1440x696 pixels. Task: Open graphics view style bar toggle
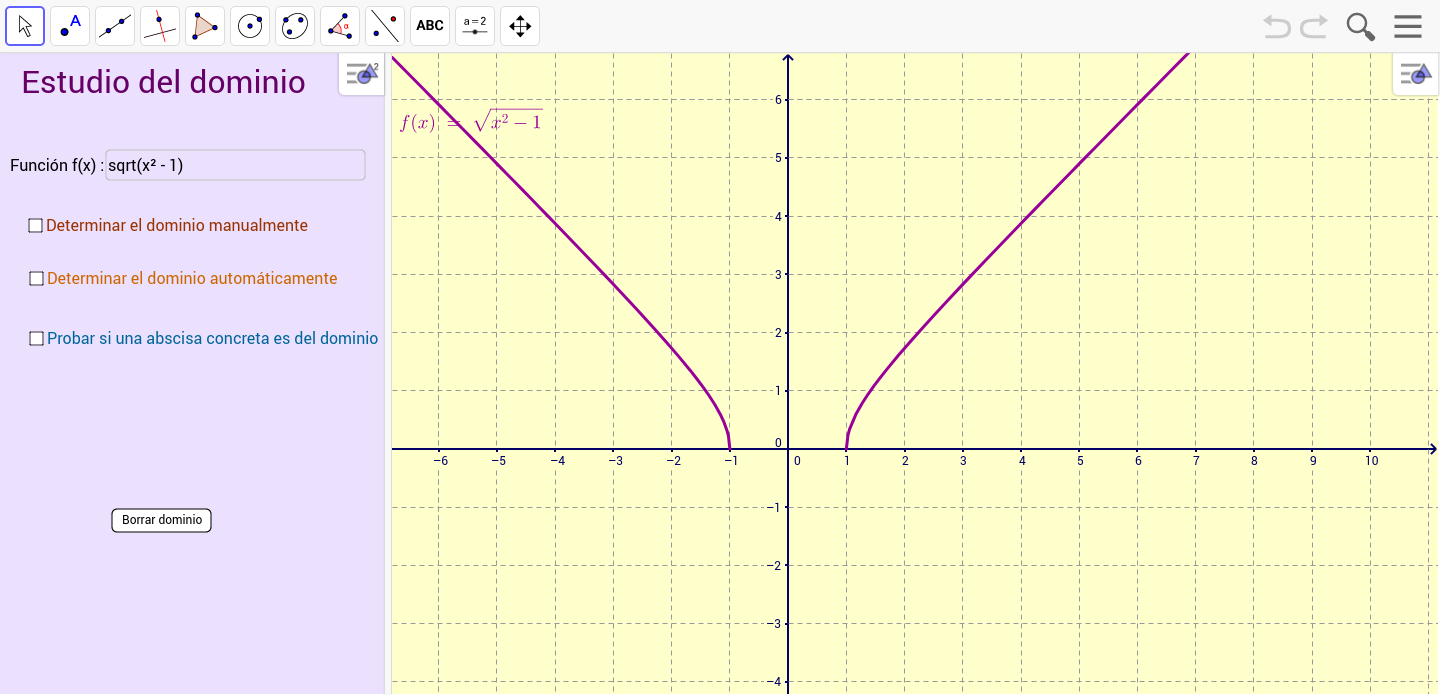[x=1415, y=74]
